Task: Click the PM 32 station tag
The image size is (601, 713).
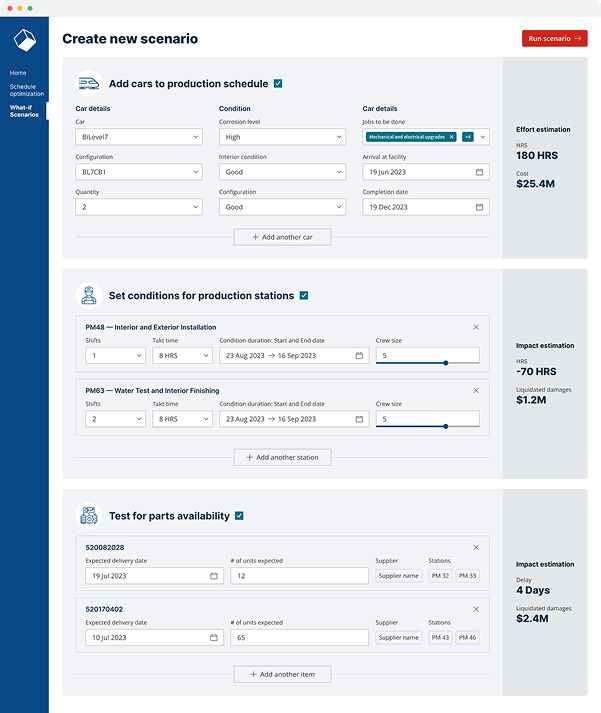Action: click(440, 576)
